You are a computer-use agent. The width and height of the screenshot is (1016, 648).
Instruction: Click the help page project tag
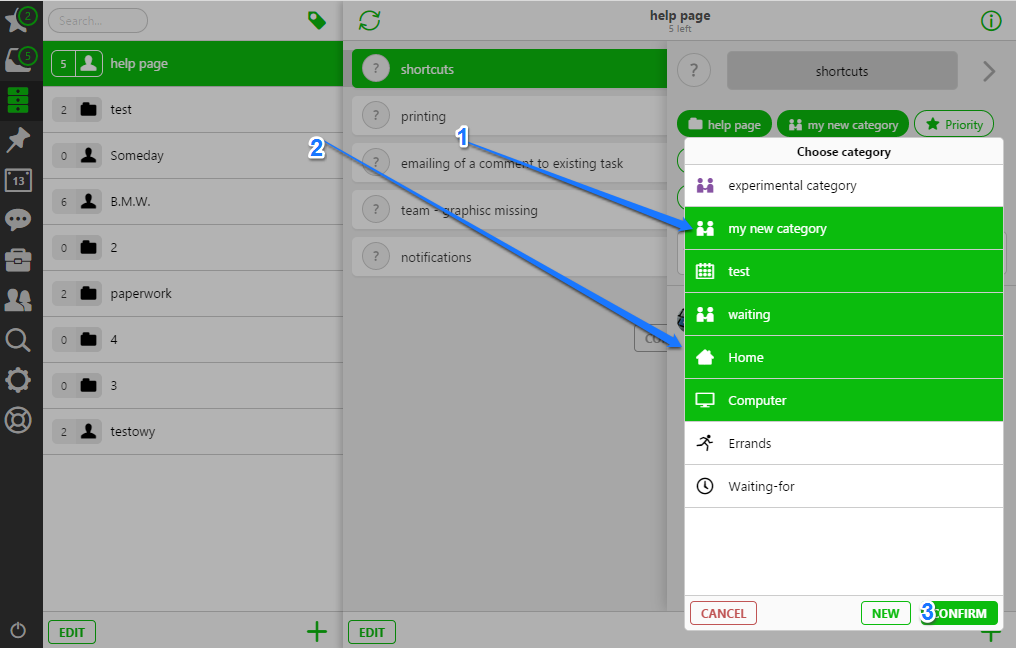724,124
